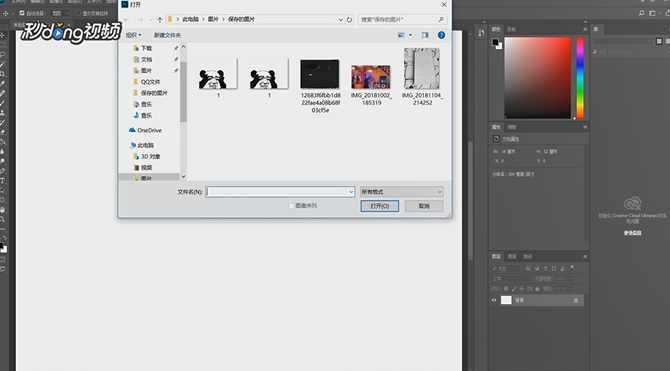Select the Layers tab
Viewport: 670px width, 371px height.
pyautogui.click(x=496, y=256)
